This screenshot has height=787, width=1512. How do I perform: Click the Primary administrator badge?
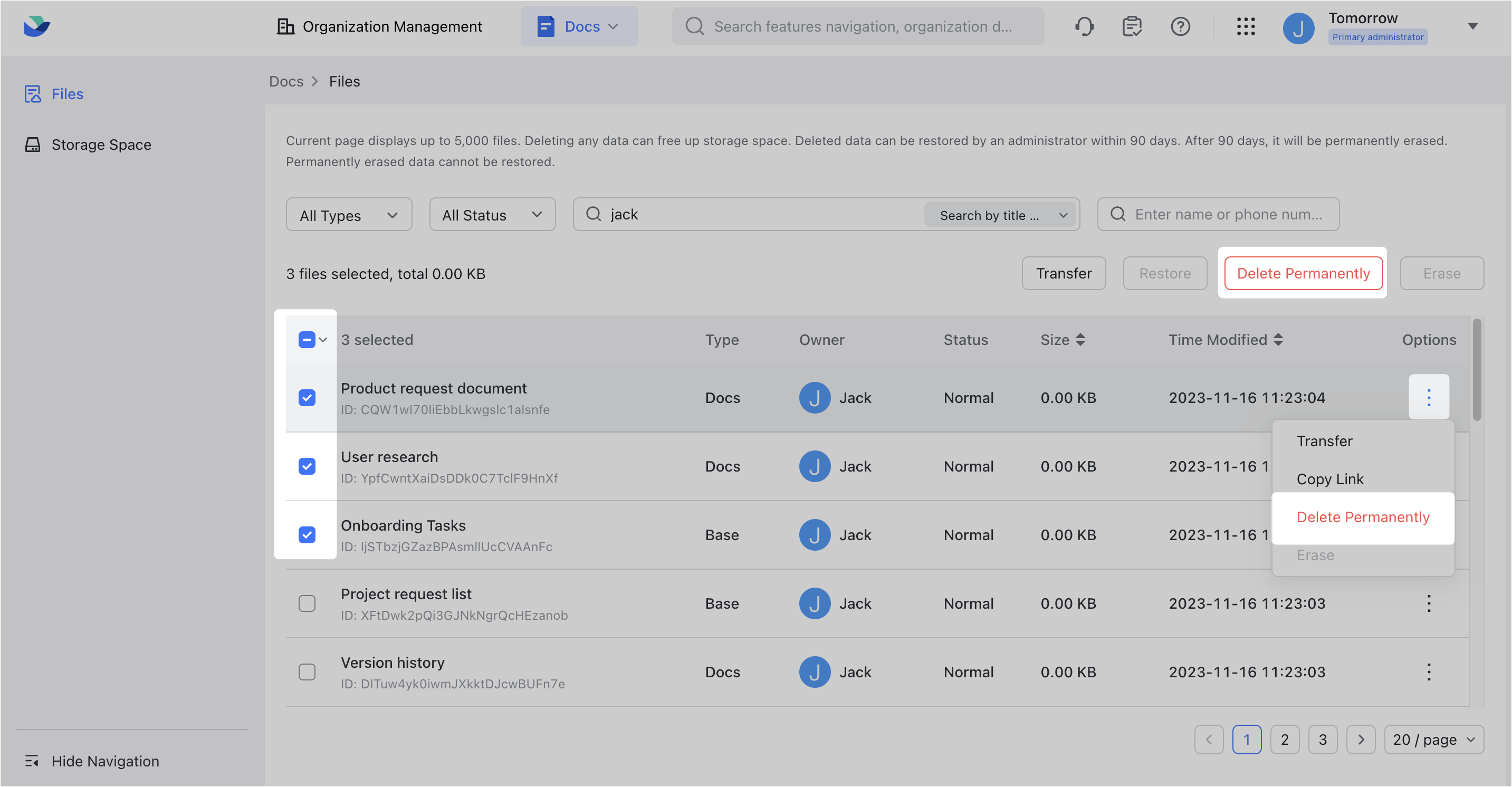click(1377, 37)
